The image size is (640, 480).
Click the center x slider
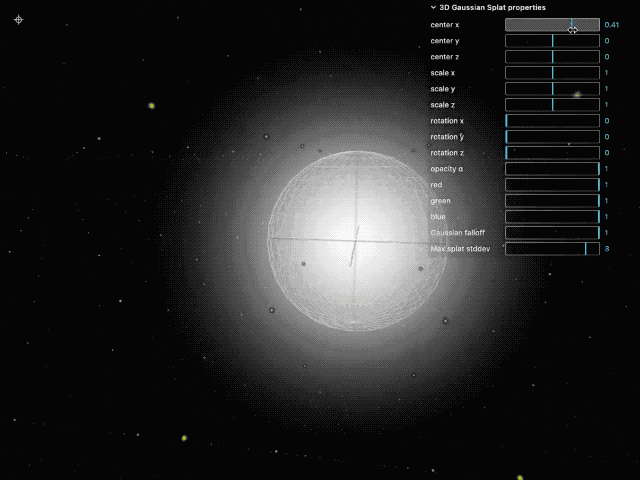(x=552, y=25)
